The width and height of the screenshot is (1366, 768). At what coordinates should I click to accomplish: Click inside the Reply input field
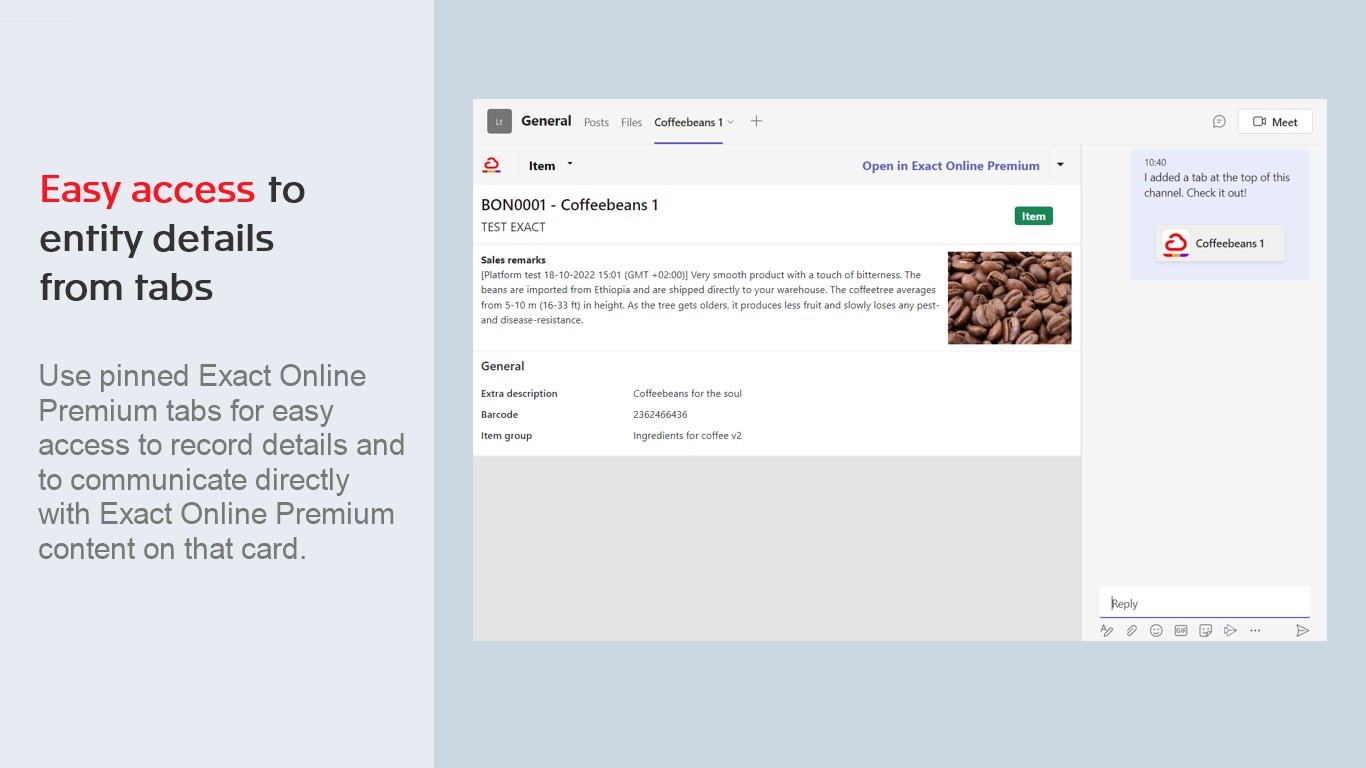tap(1205, 603)
